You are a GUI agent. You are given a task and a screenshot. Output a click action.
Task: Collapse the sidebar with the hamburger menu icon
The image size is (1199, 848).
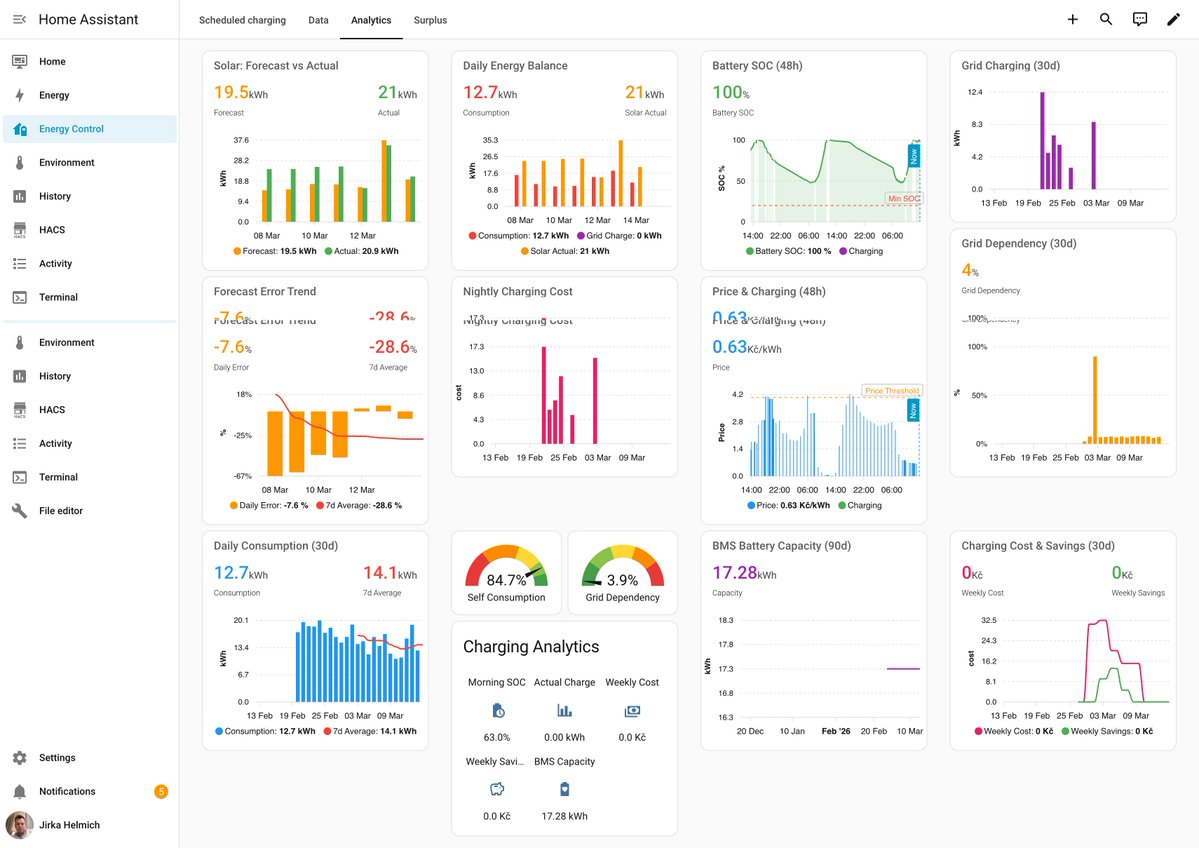20,19
